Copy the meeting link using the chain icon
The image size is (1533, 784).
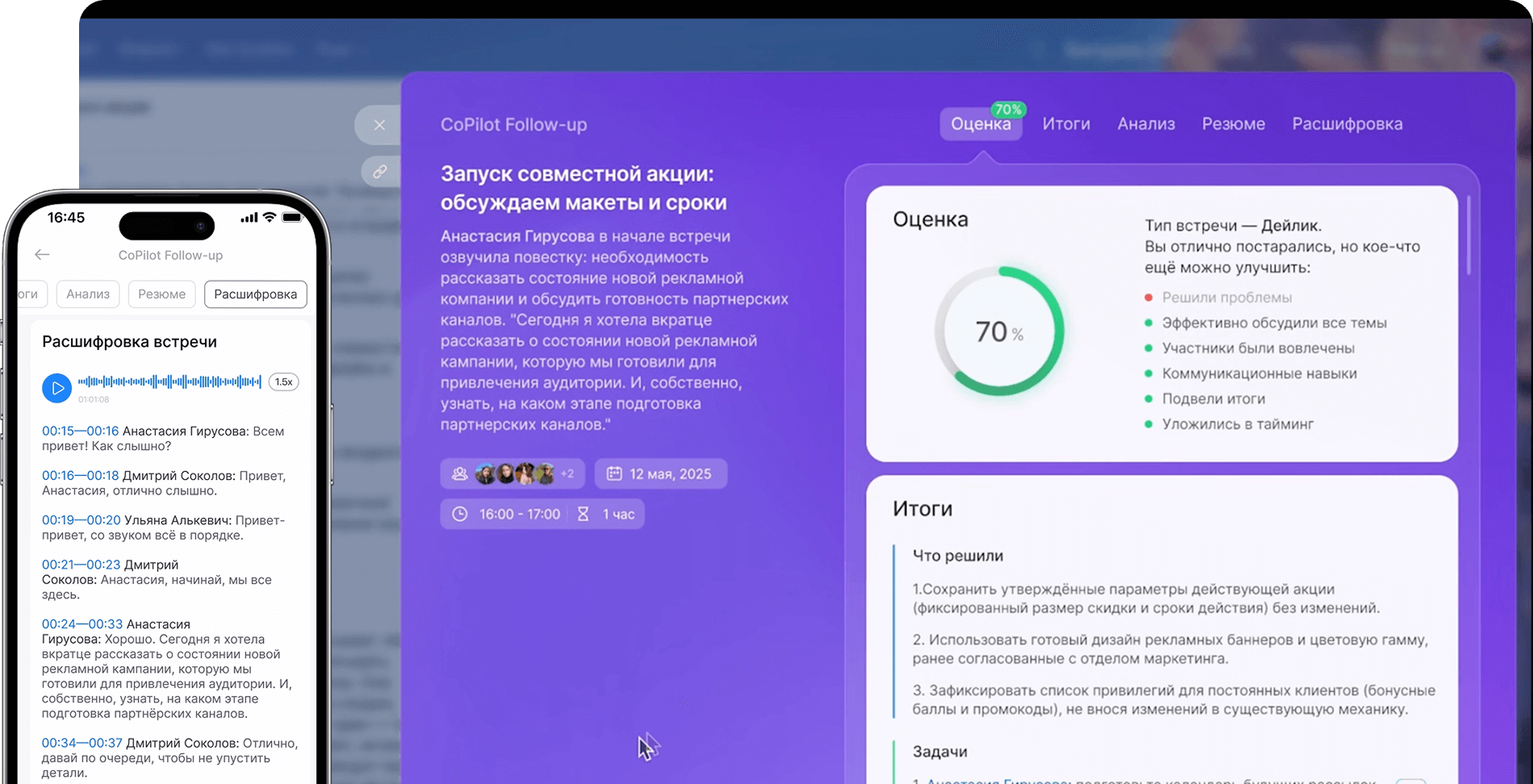(x=379, y=171)
